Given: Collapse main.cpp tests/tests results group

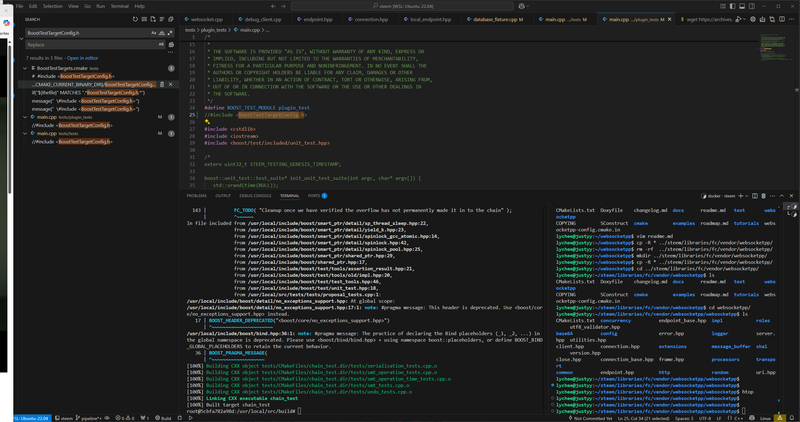Looking at the screenshot, I should coord(25,133).
